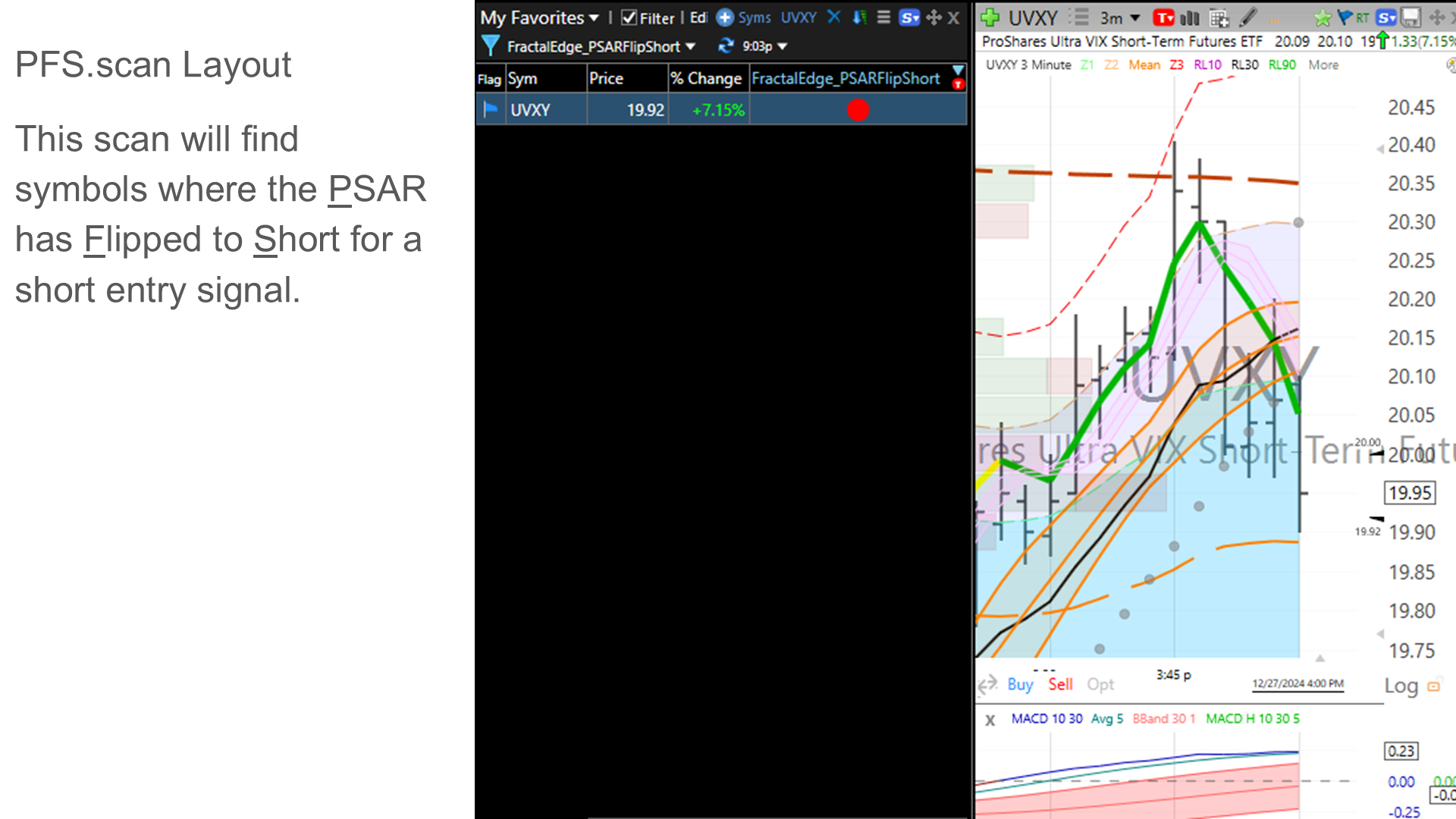Click the Buy button below the chart
Screen dimensions: 1456x819
pyautogui.click(x=1020, y=685)
